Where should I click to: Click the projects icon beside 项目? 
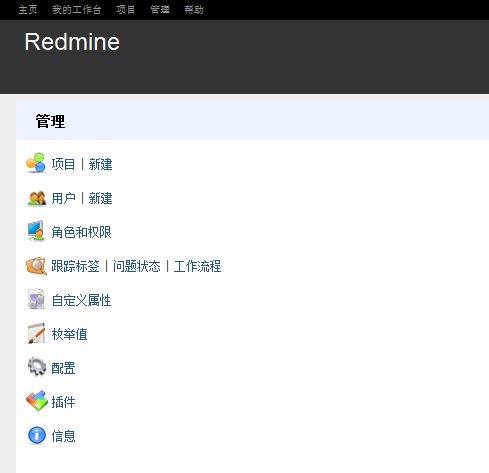coord(36,163)
